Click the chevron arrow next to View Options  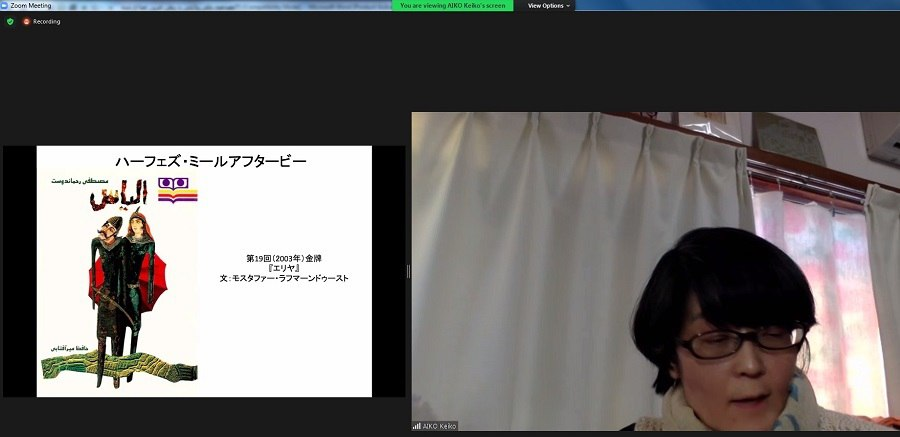568,6
